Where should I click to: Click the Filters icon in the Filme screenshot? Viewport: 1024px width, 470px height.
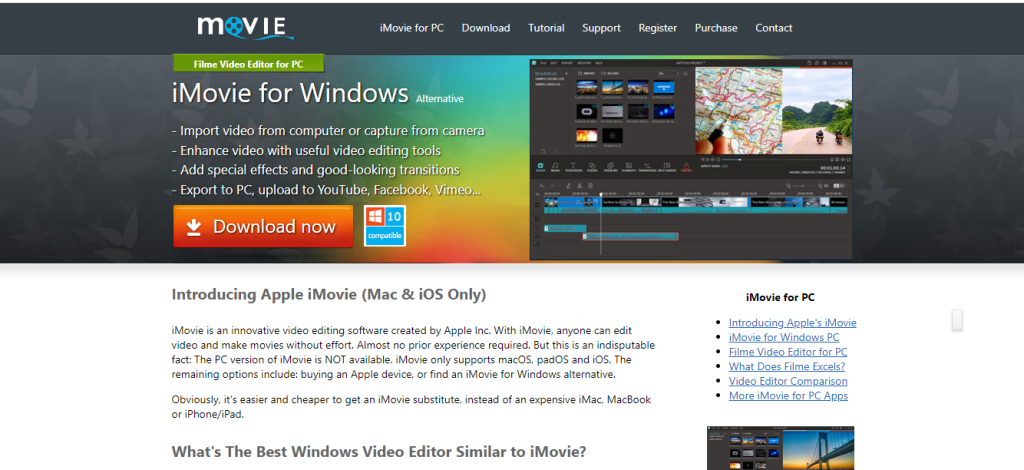pyautogui.click(x=592, y=168)
